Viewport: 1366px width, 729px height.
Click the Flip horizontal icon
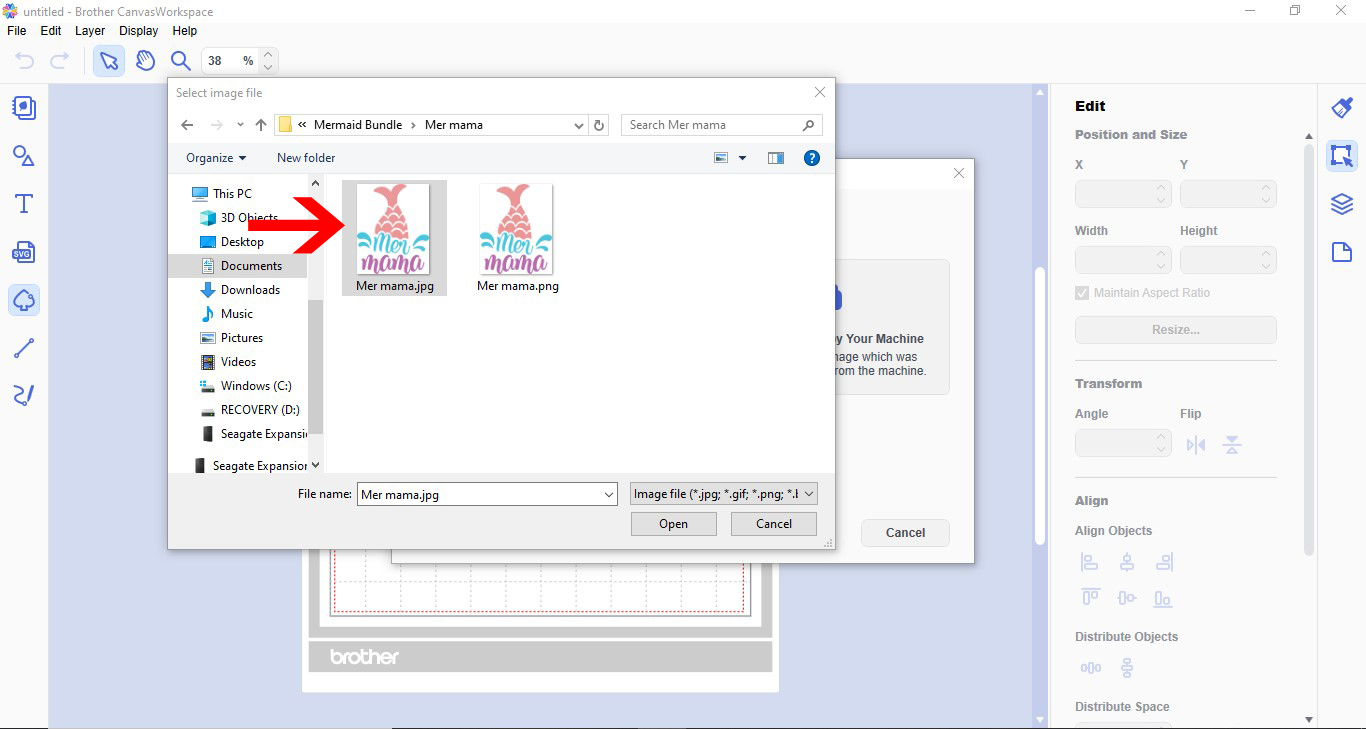[x=1196, y=445]
